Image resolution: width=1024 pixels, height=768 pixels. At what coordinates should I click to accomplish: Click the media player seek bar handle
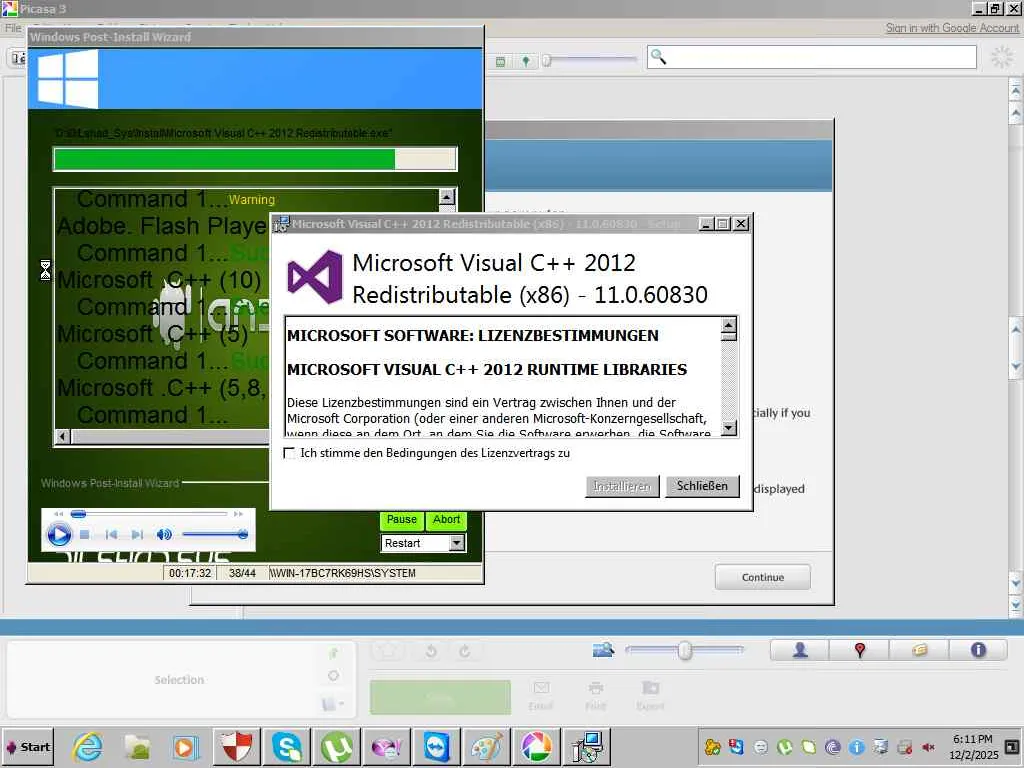pyautogui.click(x=78, y=515)
